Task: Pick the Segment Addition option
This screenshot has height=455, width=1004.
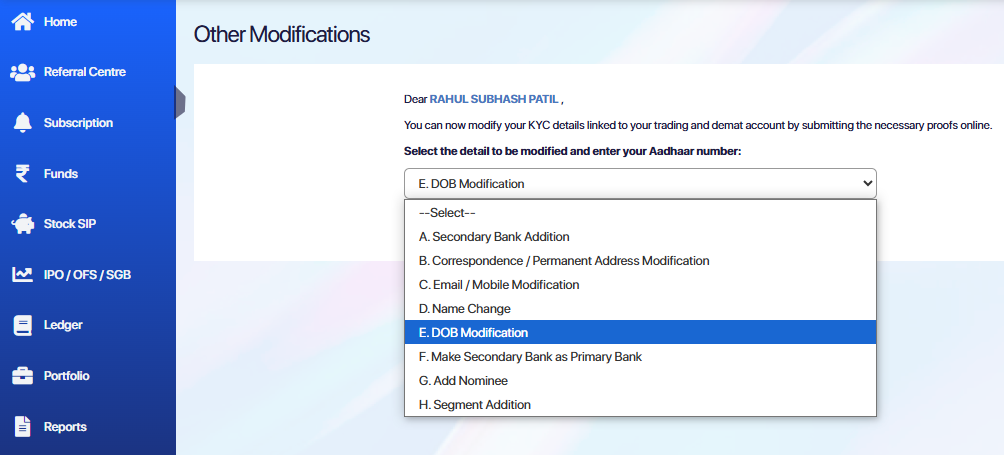Action: click(x=475, y=405)
